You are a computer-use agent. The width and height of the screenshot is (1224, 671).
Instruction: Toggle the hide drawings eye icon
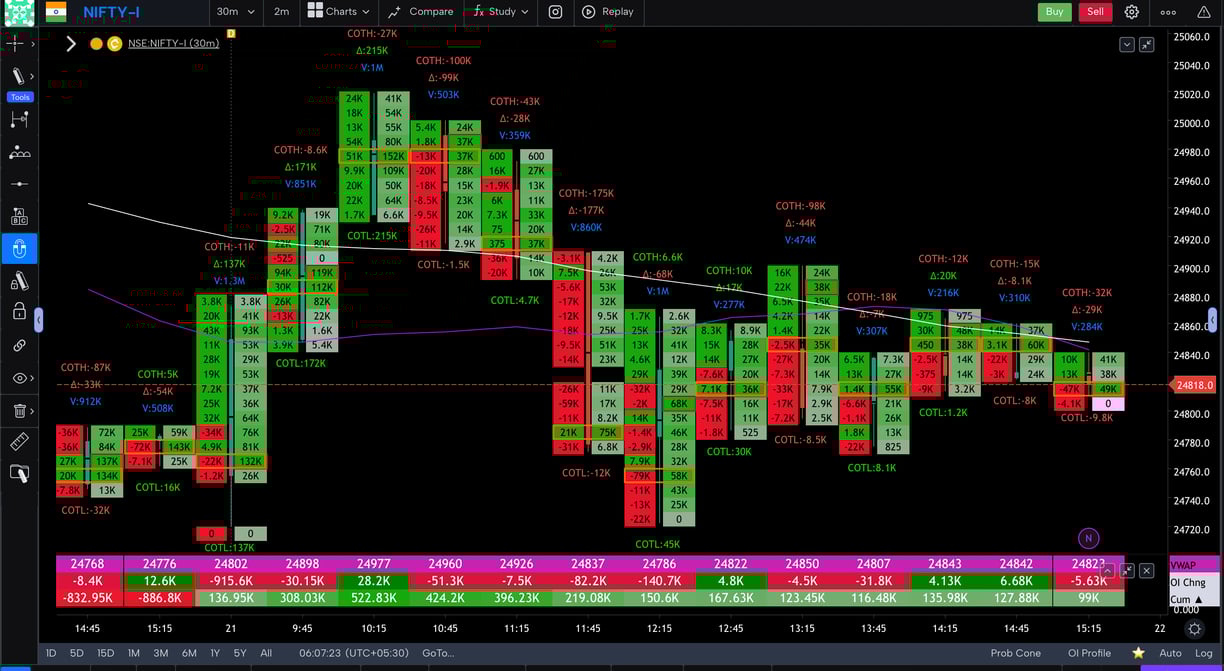18,378
